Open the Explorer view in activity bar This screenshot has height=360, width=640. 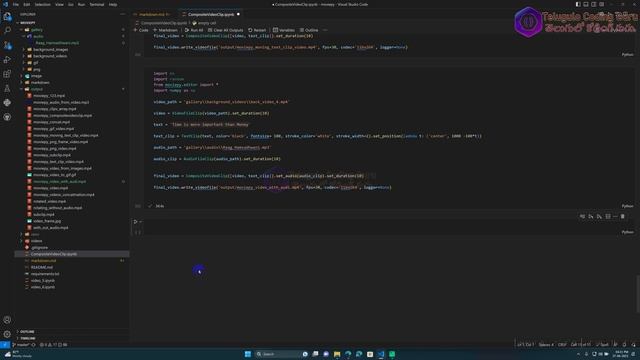click(7, 17)
